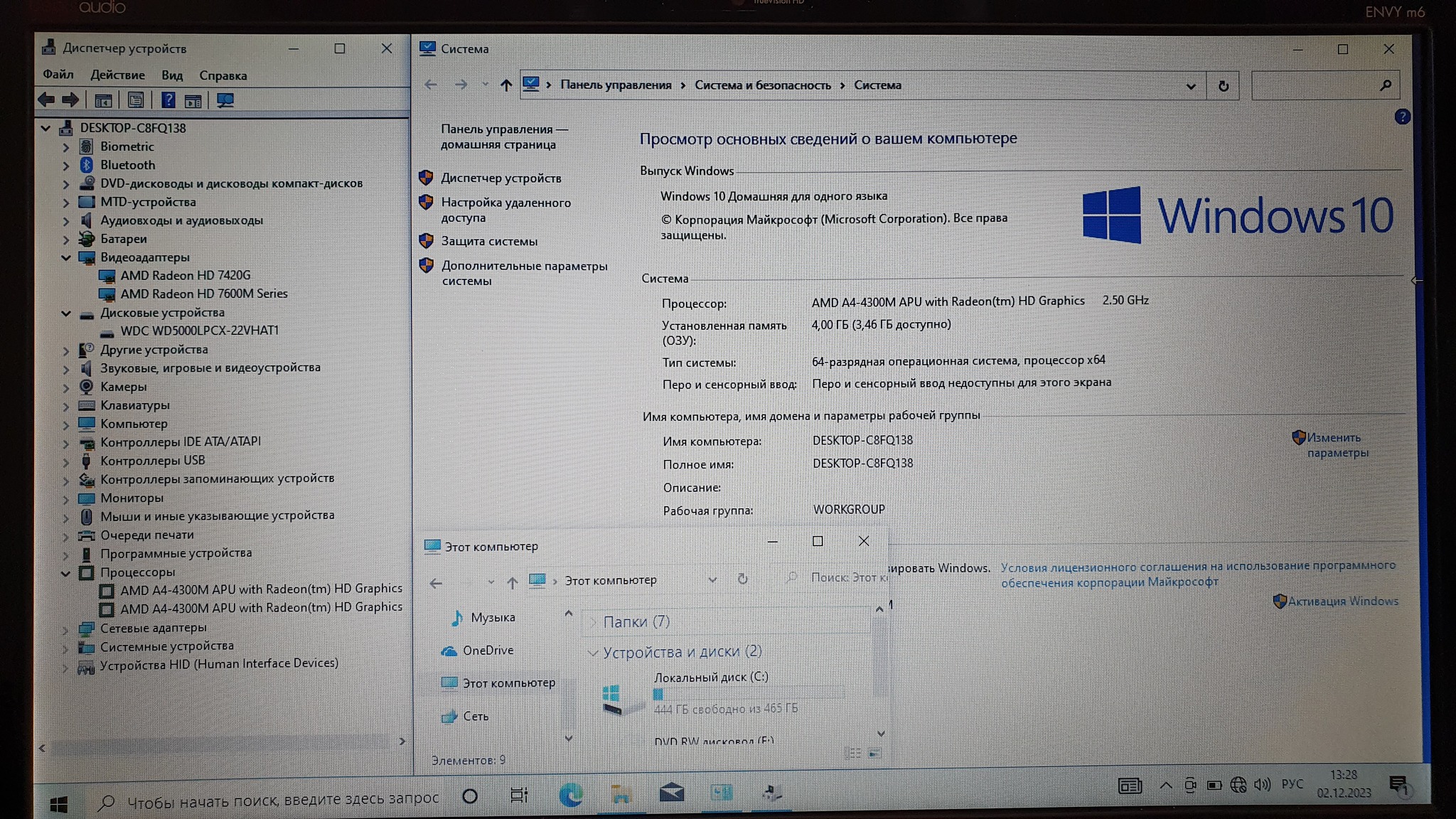This screenshot has width=1456, height=819.
Task: Expand the Bluetooth device category
Action: tap(66, 166)
